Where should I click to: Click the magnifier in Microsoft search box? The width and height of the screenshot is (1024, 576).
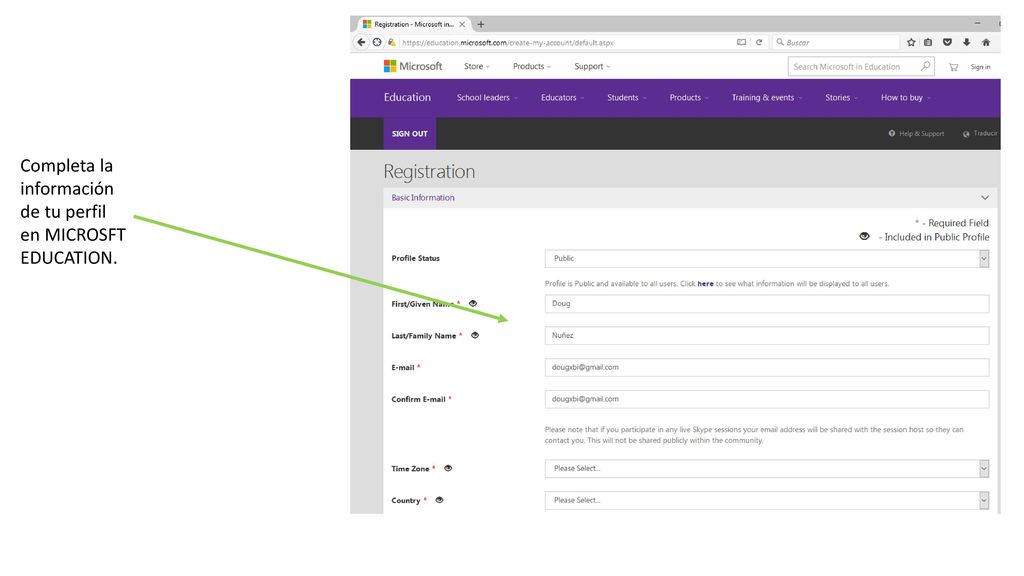tap(925, 66)
